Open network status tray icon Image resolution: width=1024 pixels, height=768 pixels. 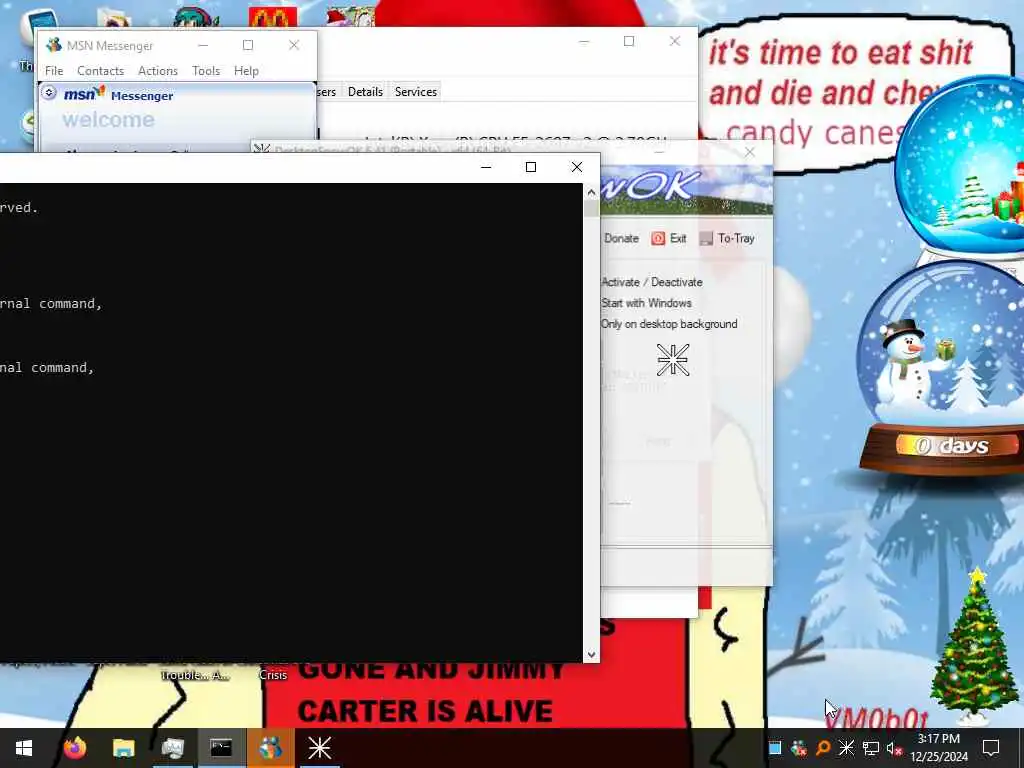871,748
